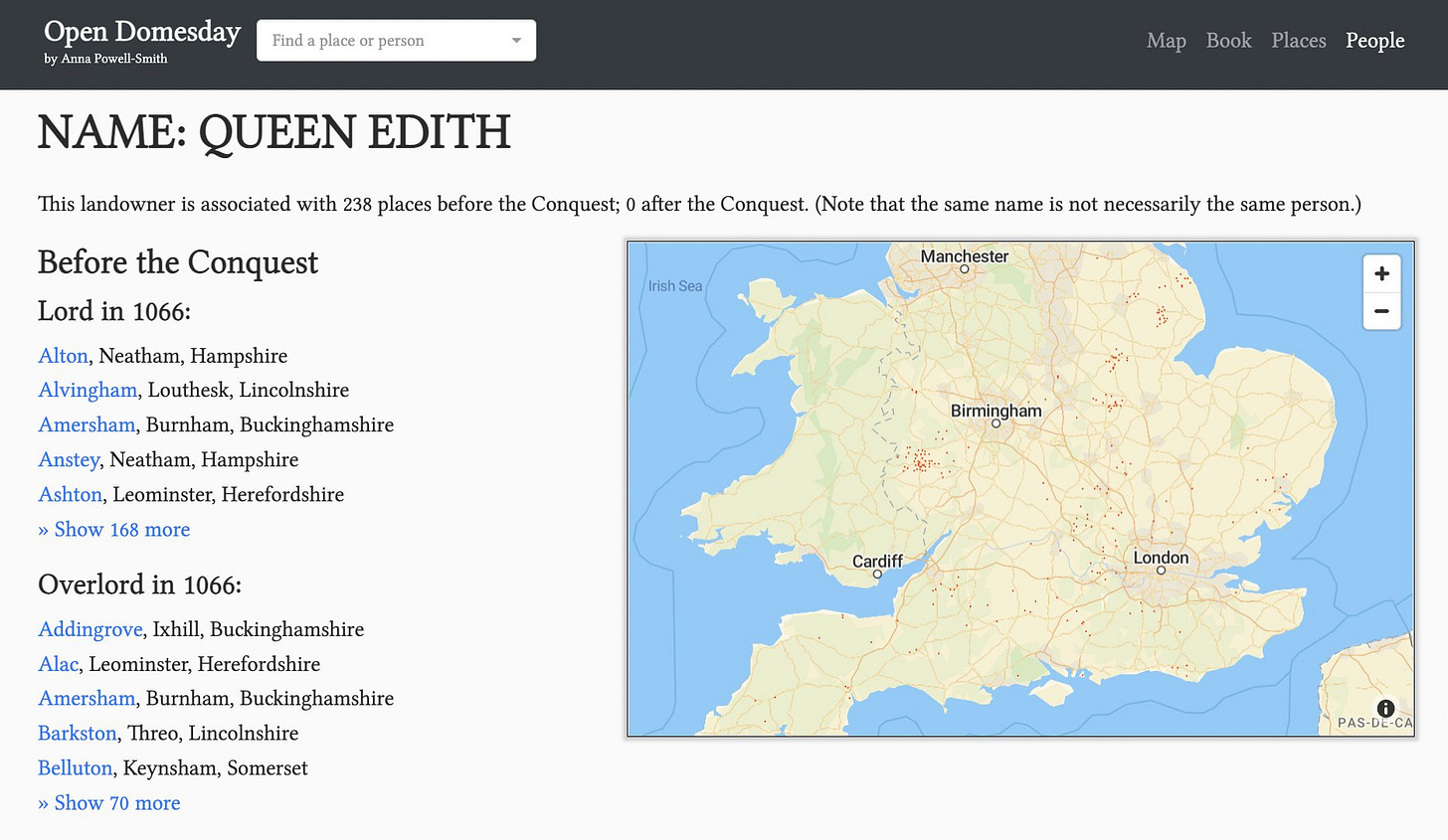1448x840 pixels.
Task: Expand Show 168 more lord places
Action: pos(114,530)
